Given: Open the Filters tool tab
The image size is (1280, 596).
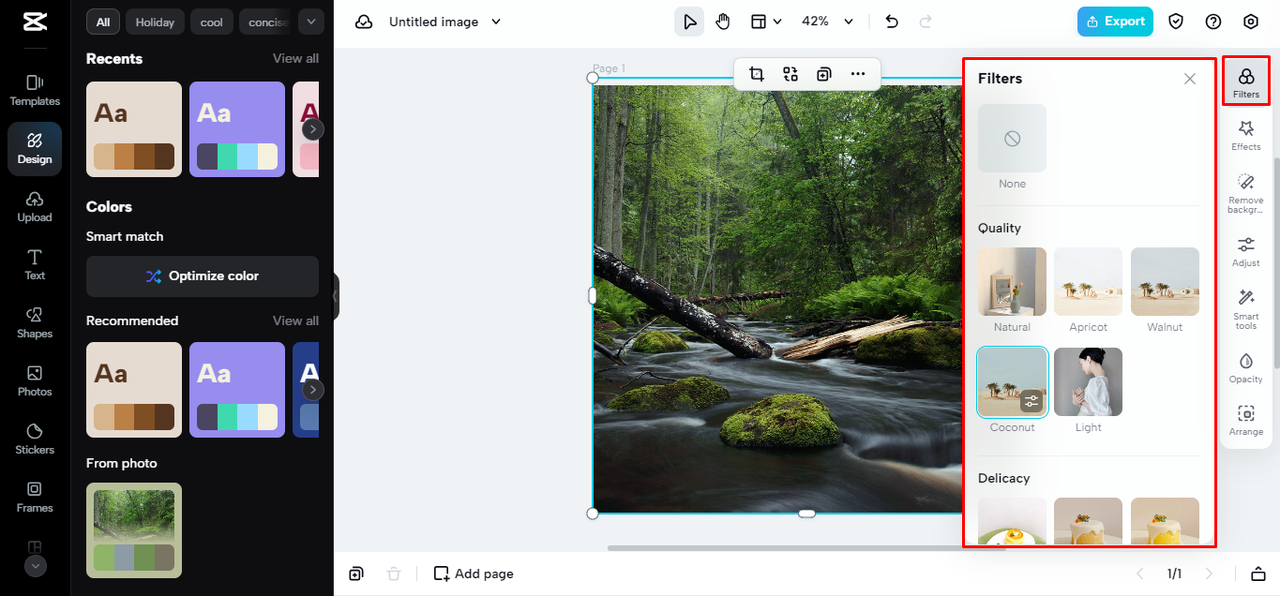Looking at the screenshot, I should tap(1246, 82).
